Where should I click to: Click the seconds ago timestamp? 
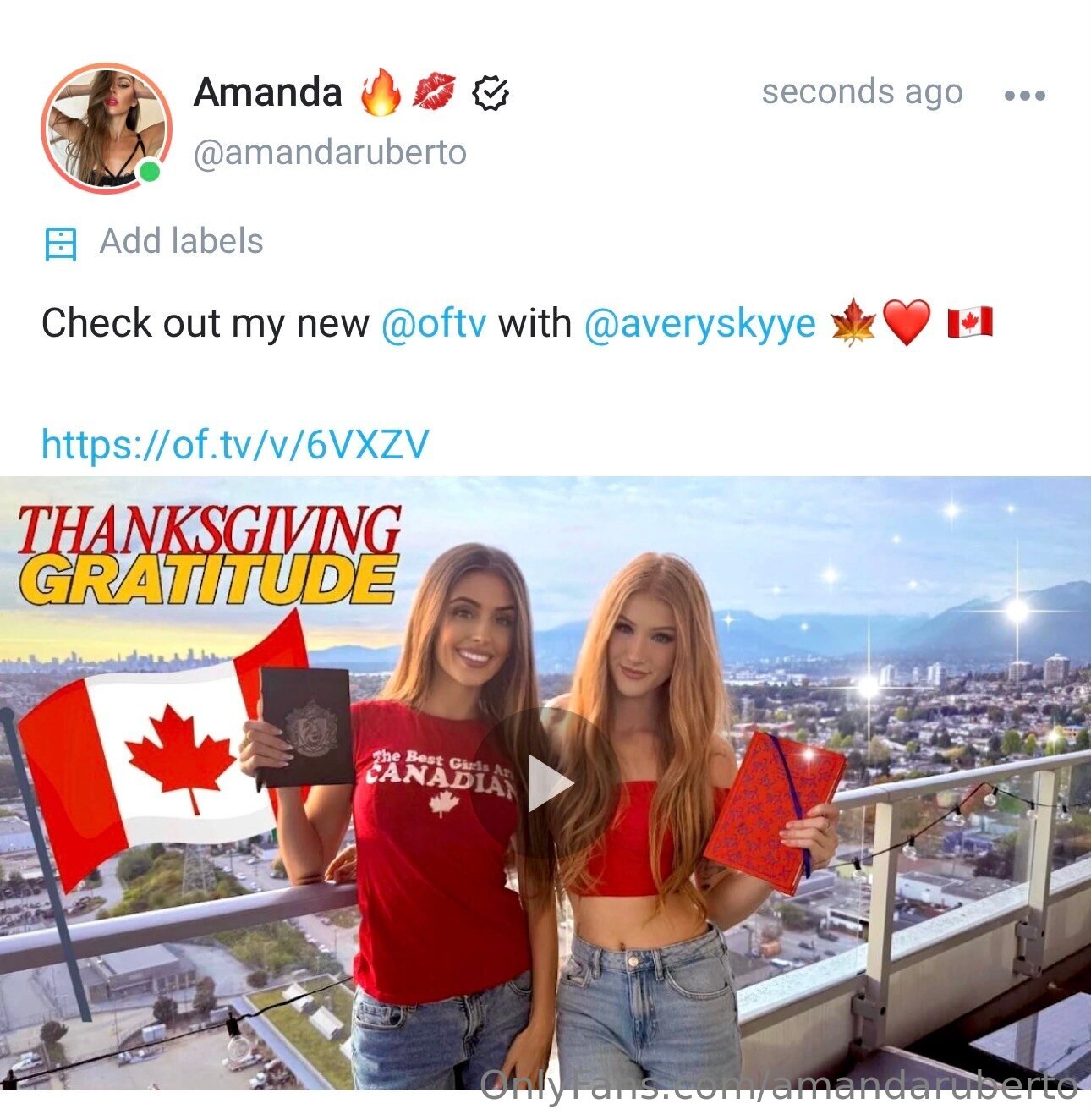[x=862, y=91]
